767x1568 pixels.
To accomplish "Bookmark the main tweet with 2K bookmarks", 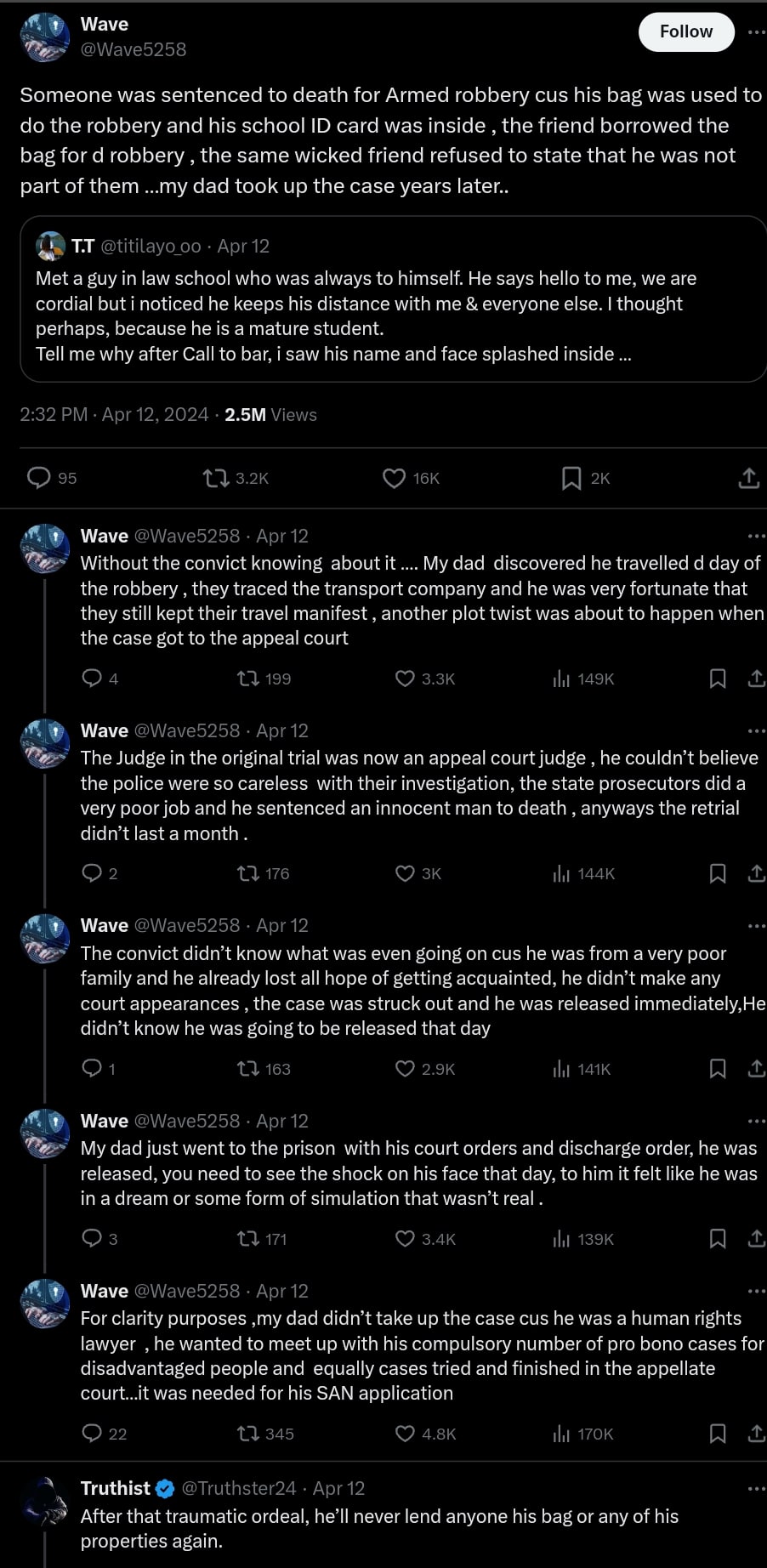I will coord(571,478).
